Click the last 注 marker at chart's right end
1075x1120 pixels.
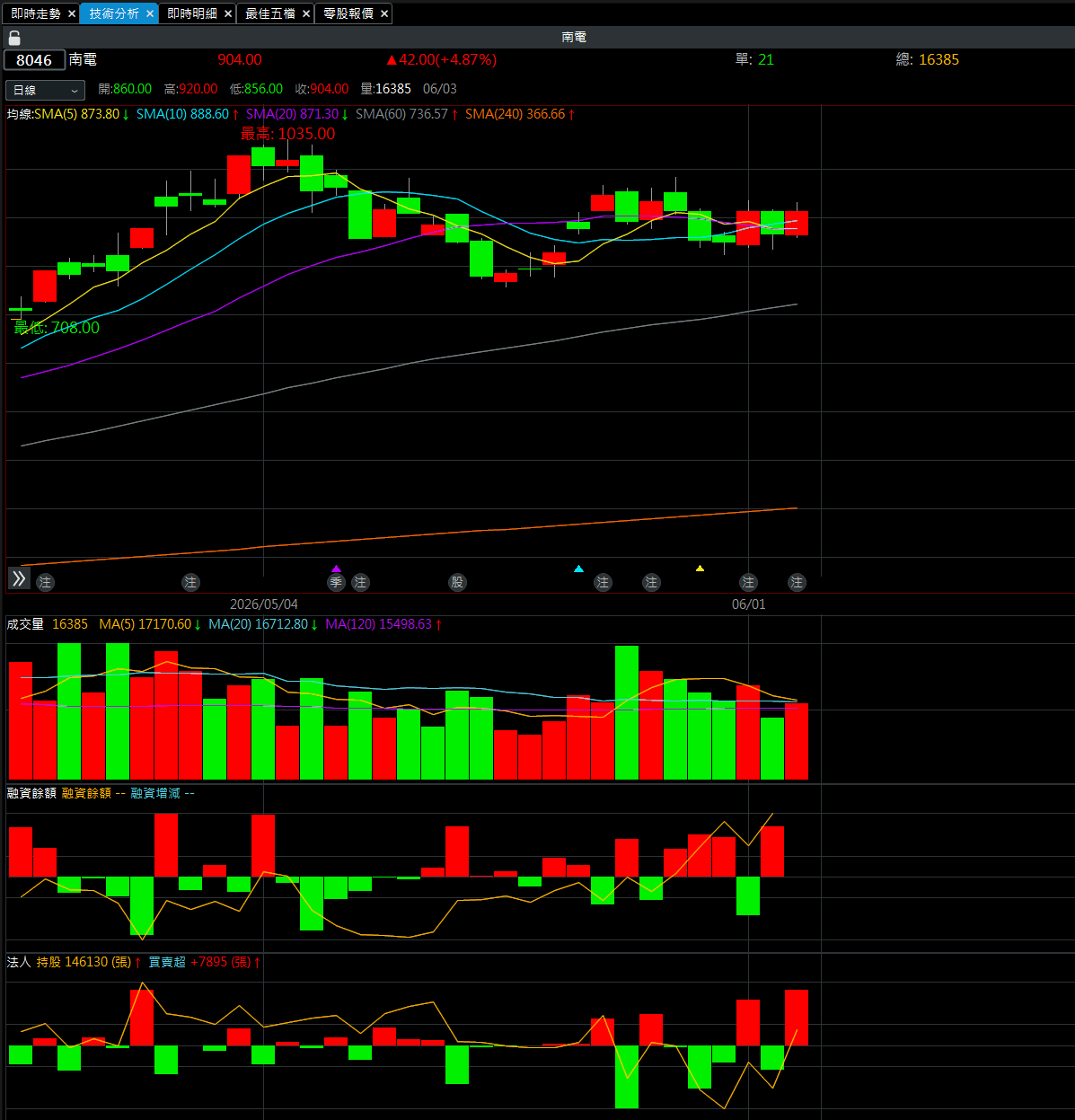click(x=797, y=583)
